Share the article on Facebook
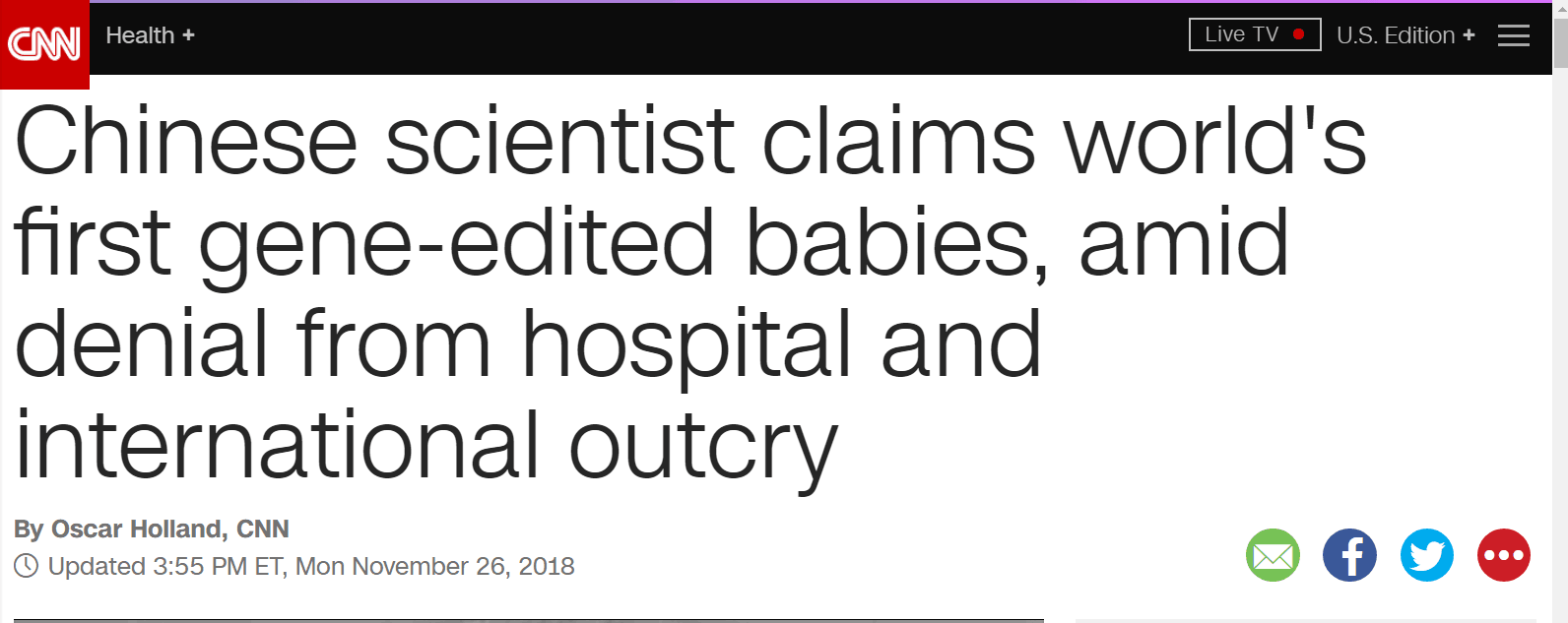Screen dimensions: 1568x623 click(1349, 555)
